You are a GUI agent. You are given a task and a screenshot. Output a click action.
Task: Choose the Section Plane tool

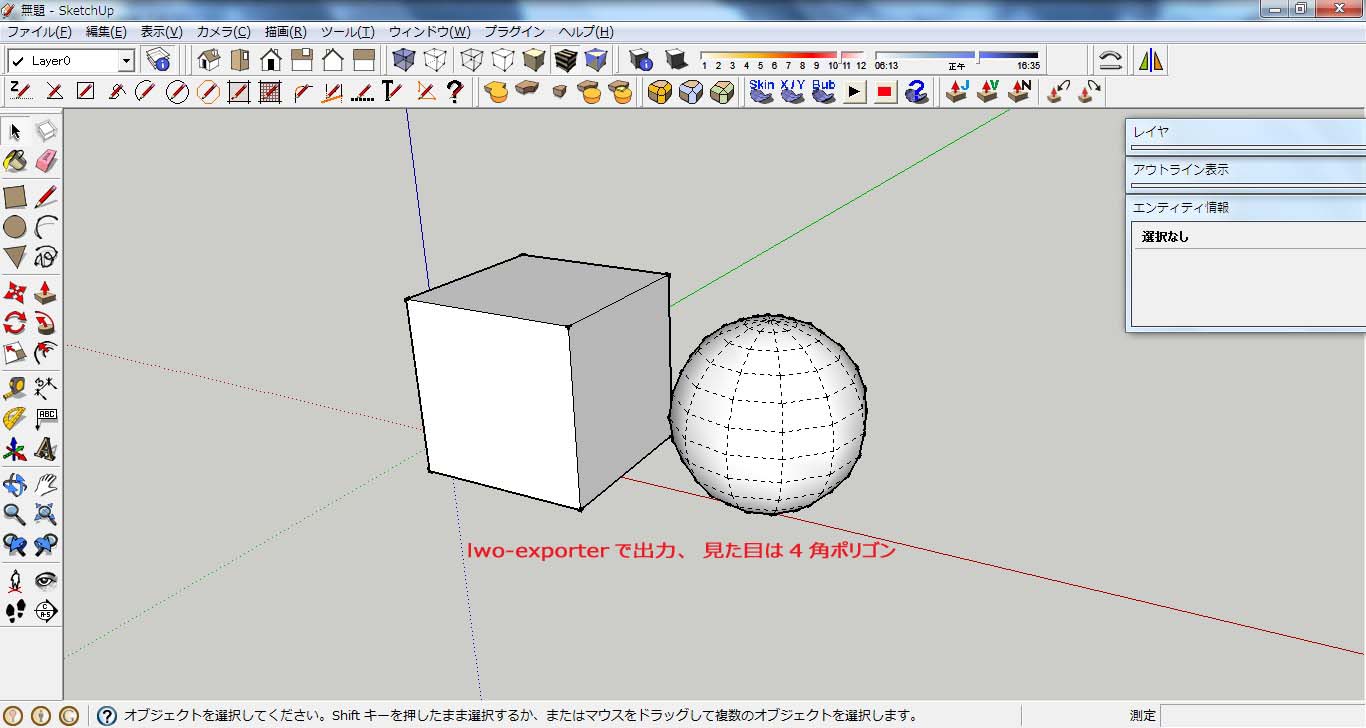click(x=46, y=610)
